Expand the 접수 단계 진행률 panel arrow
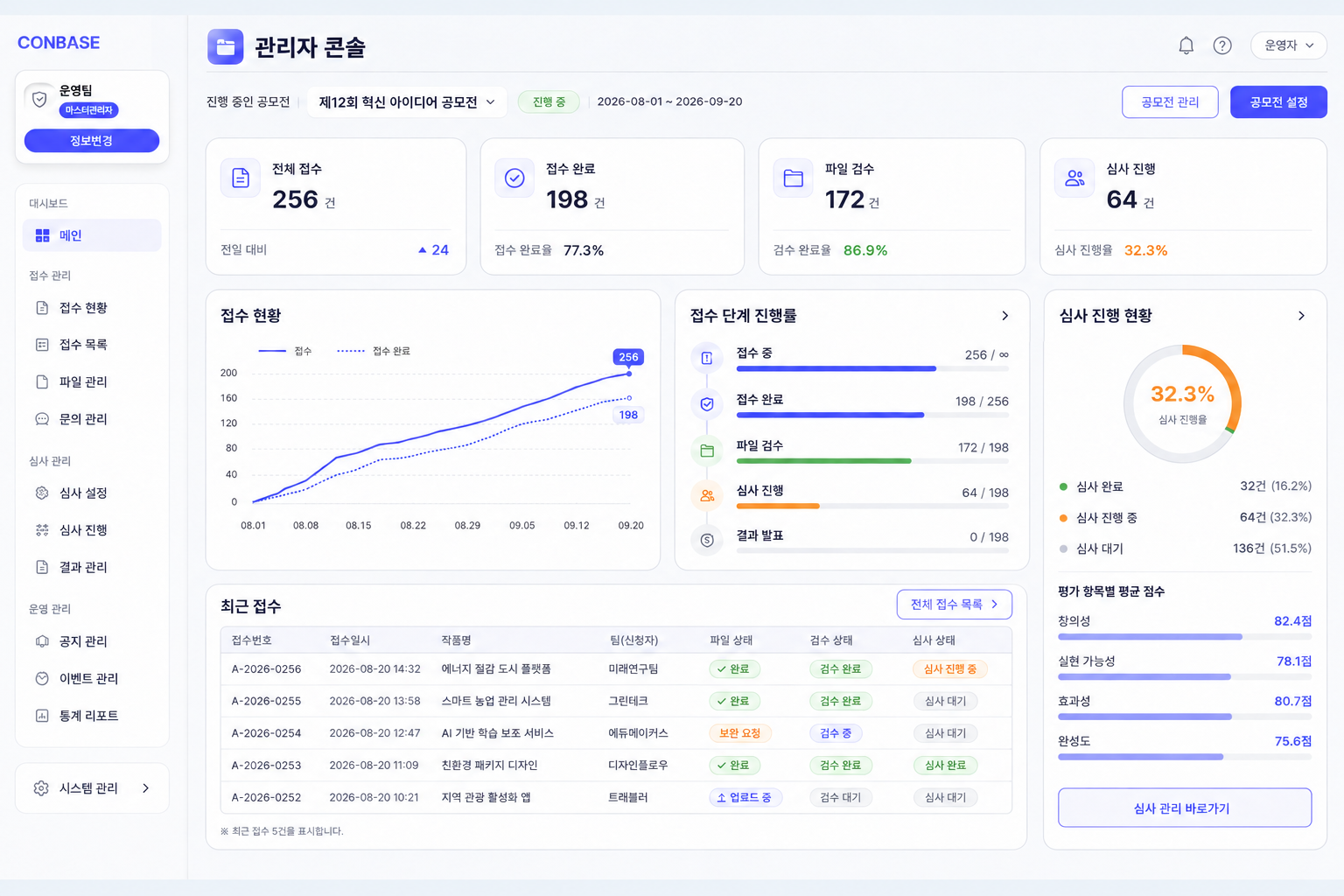The width and height of the screenshot is (1344, 896). click(1004, 316)
